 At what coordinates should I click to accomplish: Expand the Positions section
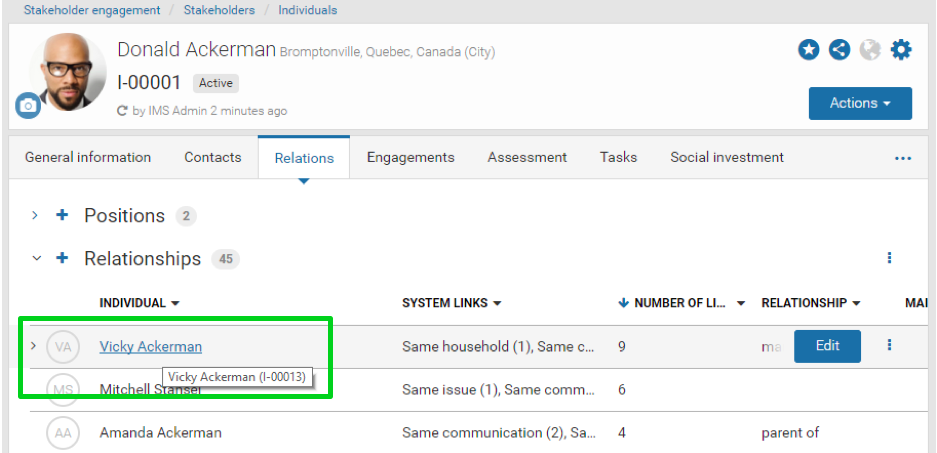tap(35, 216)
